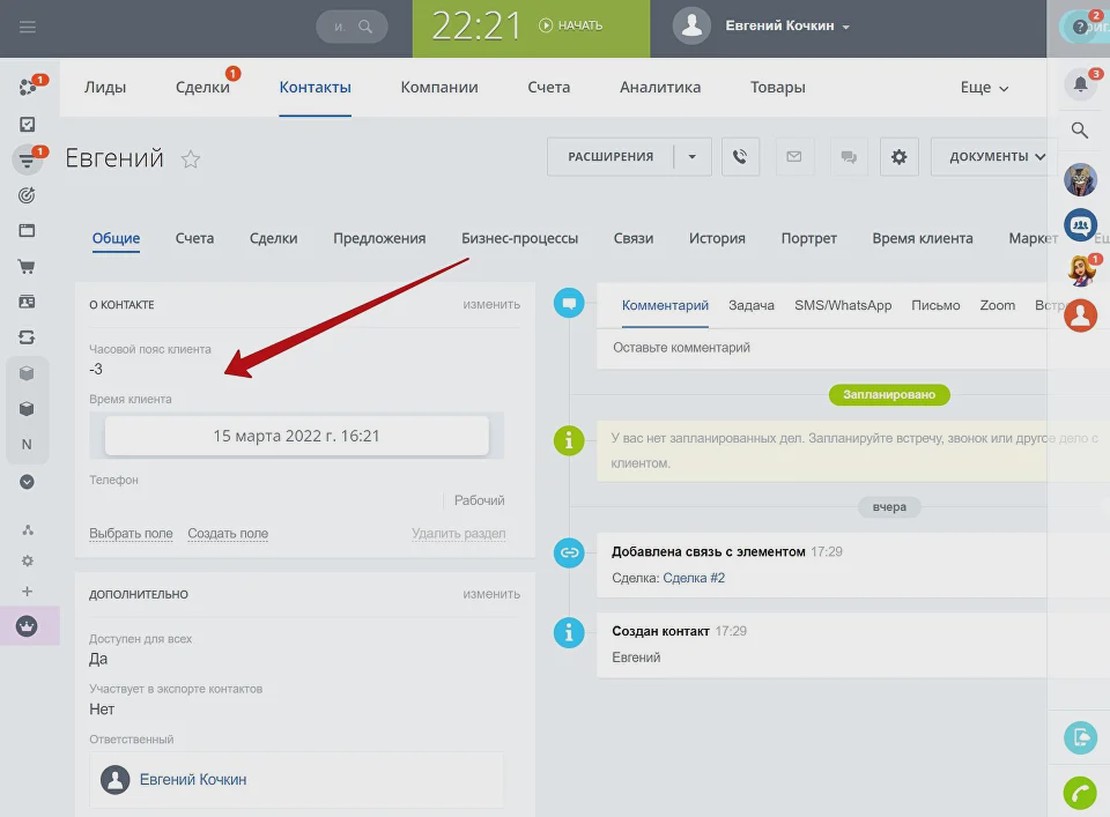
Task: Click the green phone dial button
Action: [1080, 792]
